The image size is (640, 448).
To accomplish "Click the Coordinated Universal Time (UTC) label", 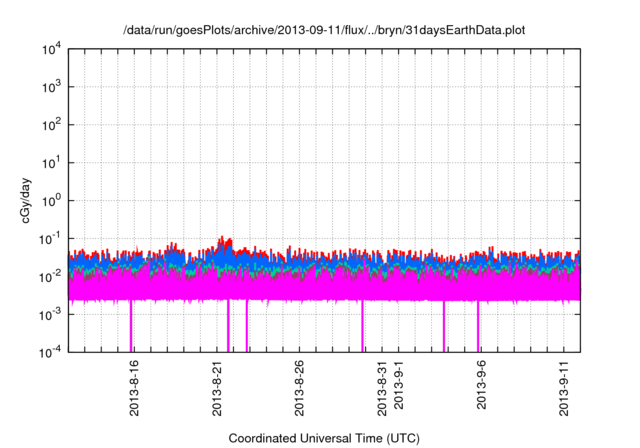I will click(x=324, y=438).
